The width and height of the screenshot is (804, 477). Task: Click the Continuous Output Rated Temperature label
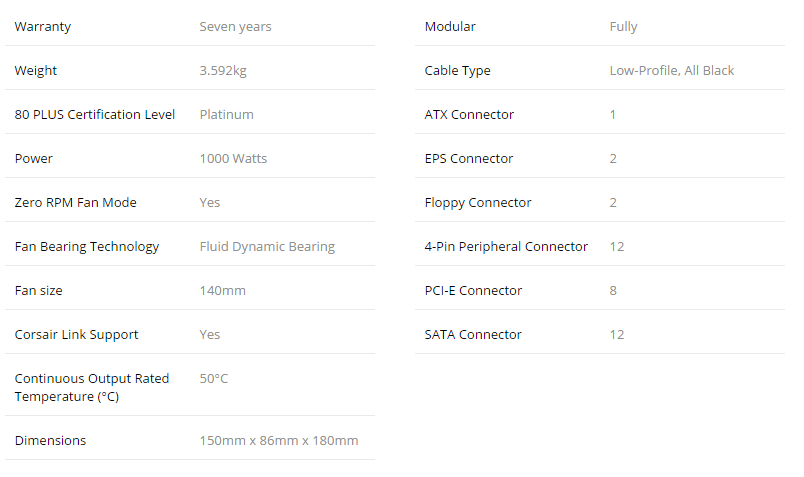(92, 388)
